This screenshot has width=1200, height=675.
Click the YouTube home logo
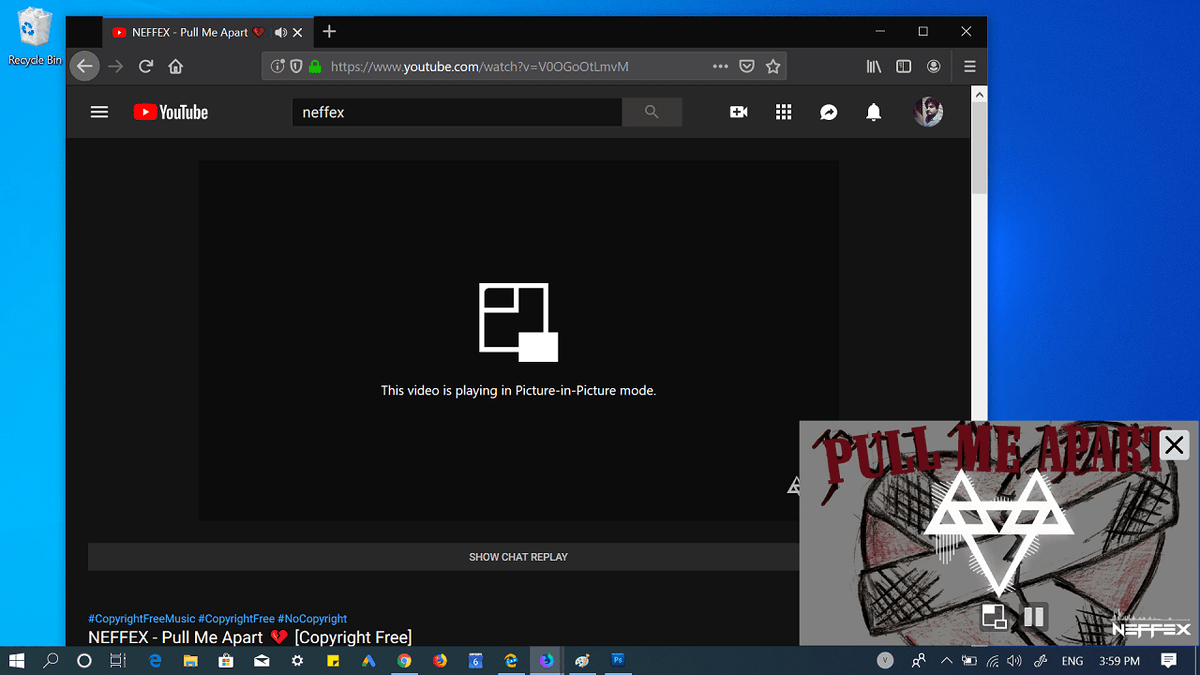click(x=170, y=112)
